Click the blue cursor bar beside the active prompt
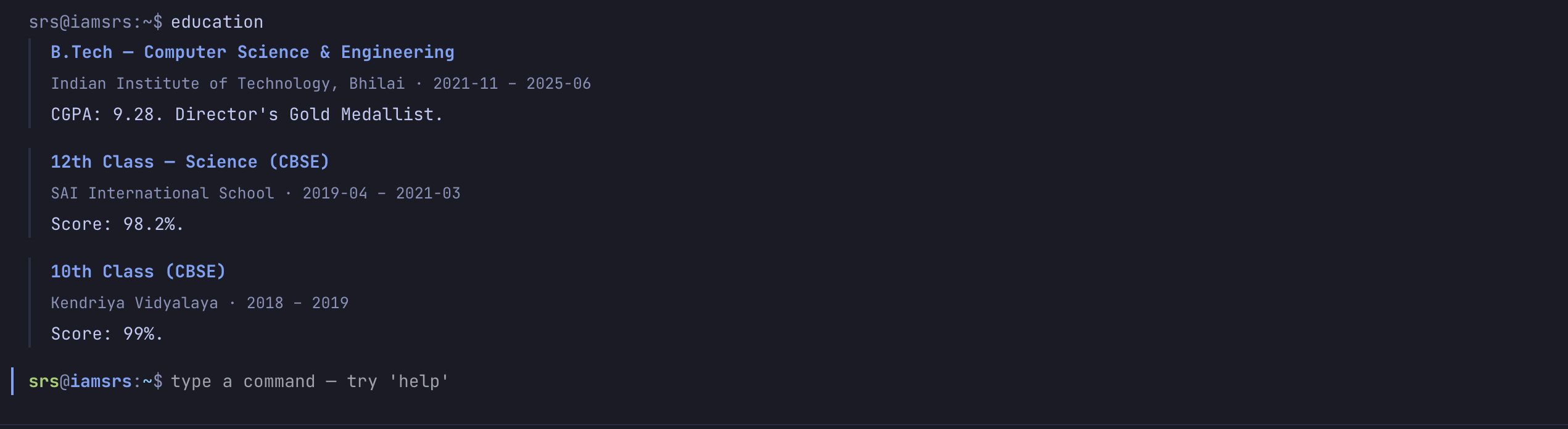This screenshot has height=429, width=1568. point(12,382)
